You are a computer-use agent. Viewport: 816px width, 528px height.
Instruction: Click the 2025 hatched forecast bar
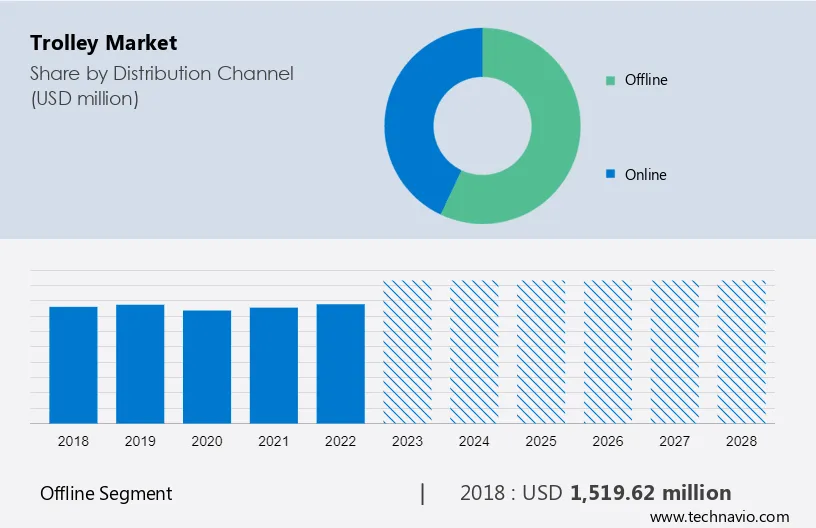click(541, 352)
